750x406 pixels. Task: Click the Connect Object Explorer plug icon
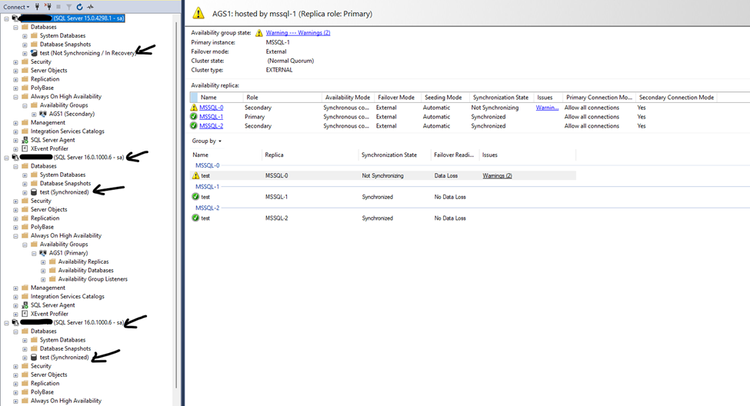pos(37,7)
